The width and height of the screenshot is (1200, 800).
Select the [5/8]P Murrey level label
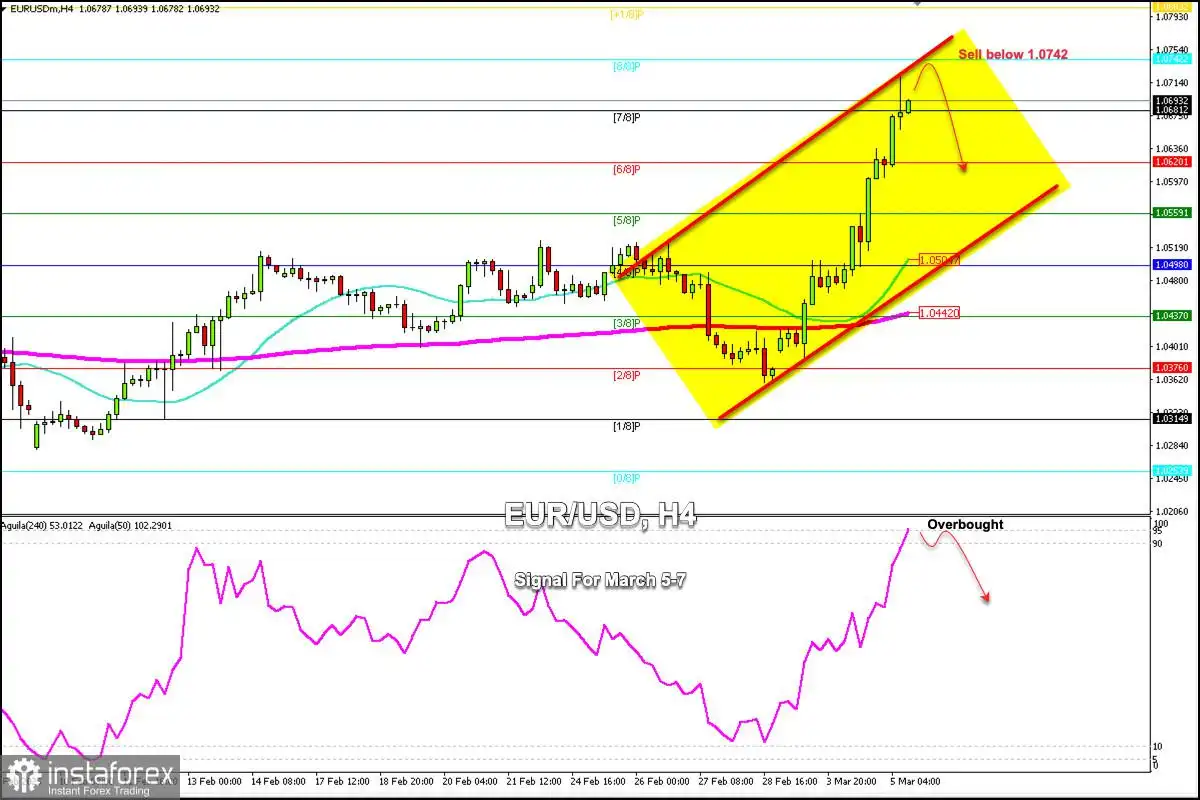(x=626, y=220)
